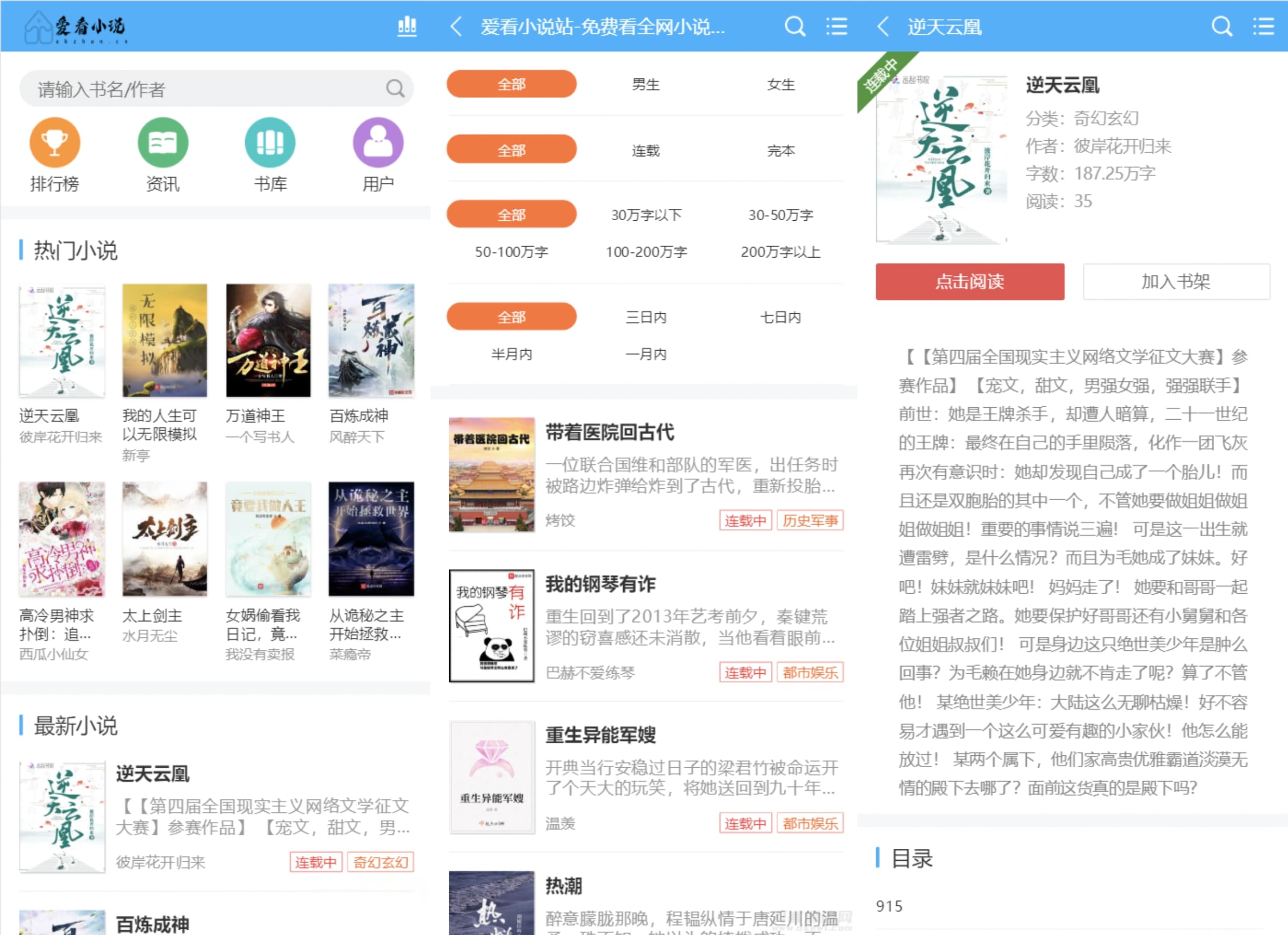Click search magnifier in book name field

(x=395, y=89)
